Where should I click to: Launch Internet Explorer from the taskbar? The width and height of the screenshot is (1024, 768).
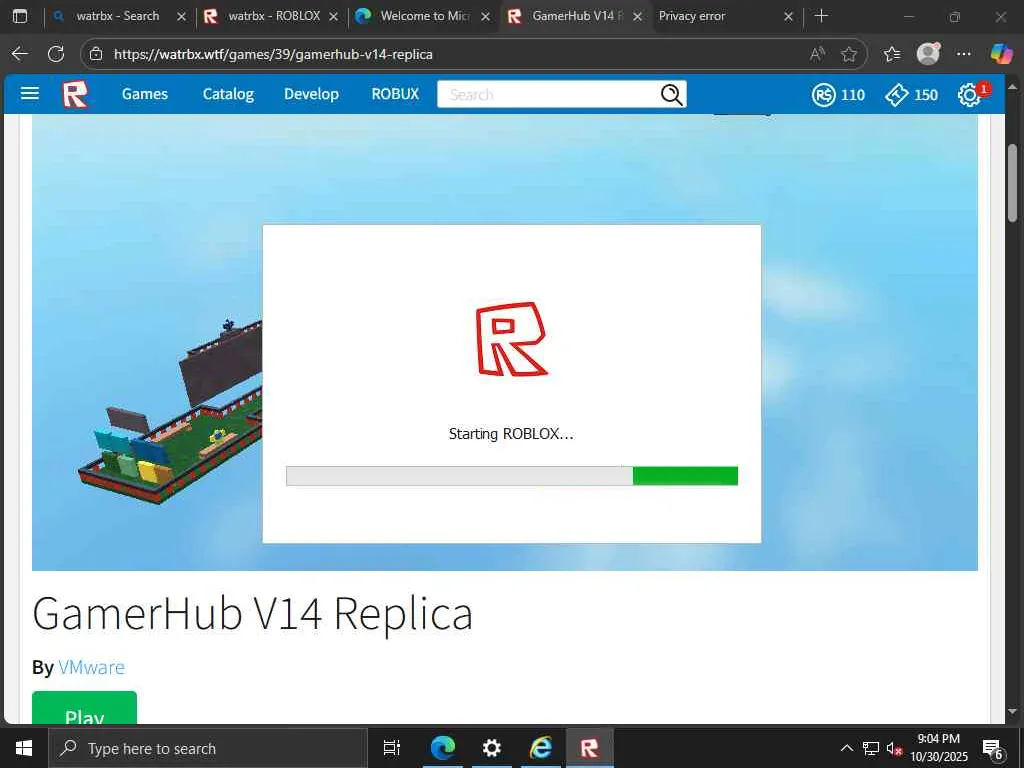tap(541, 748)
